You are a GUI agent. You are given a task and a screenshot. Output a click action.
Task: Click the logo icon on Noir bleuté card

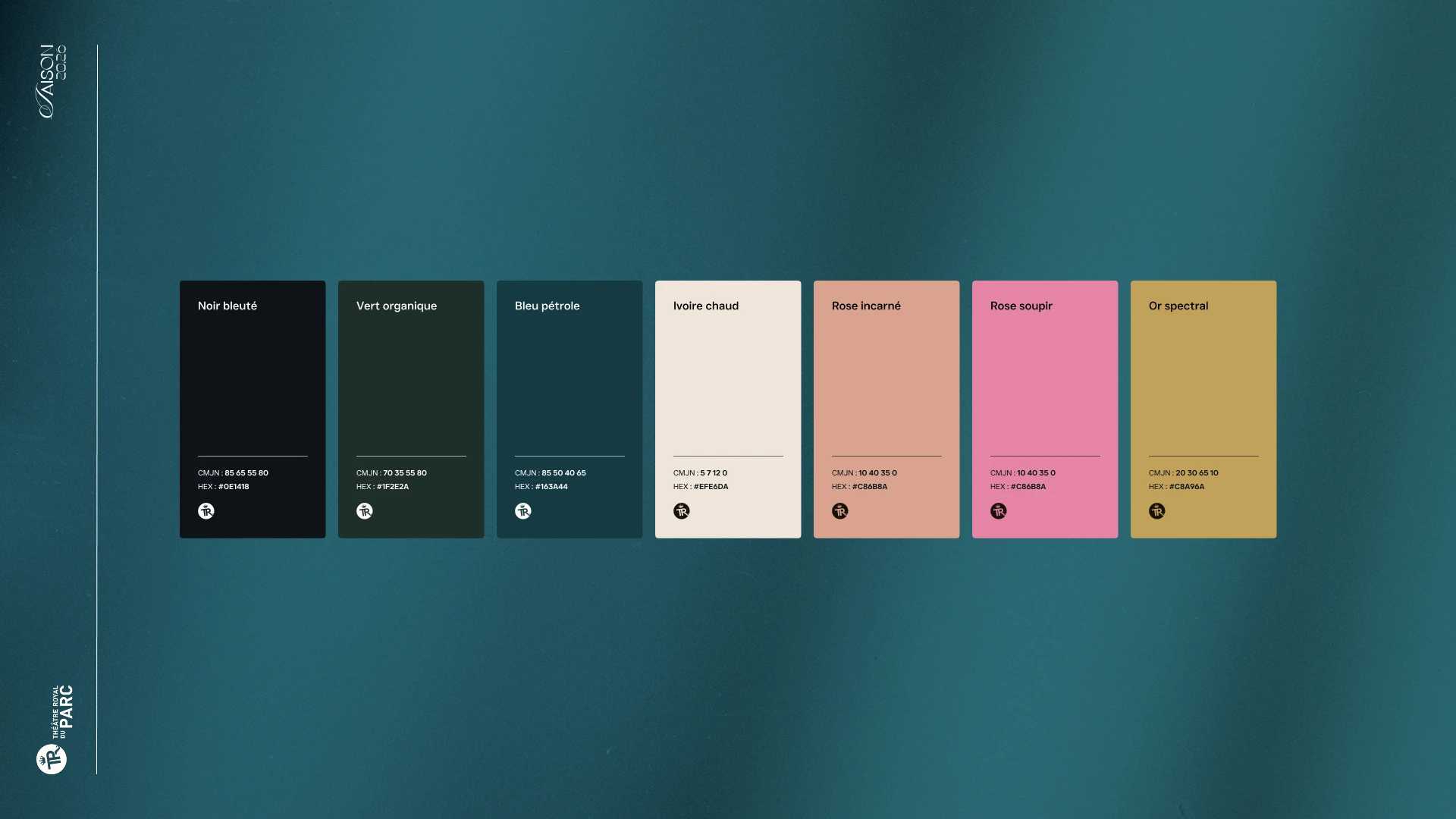206,511
